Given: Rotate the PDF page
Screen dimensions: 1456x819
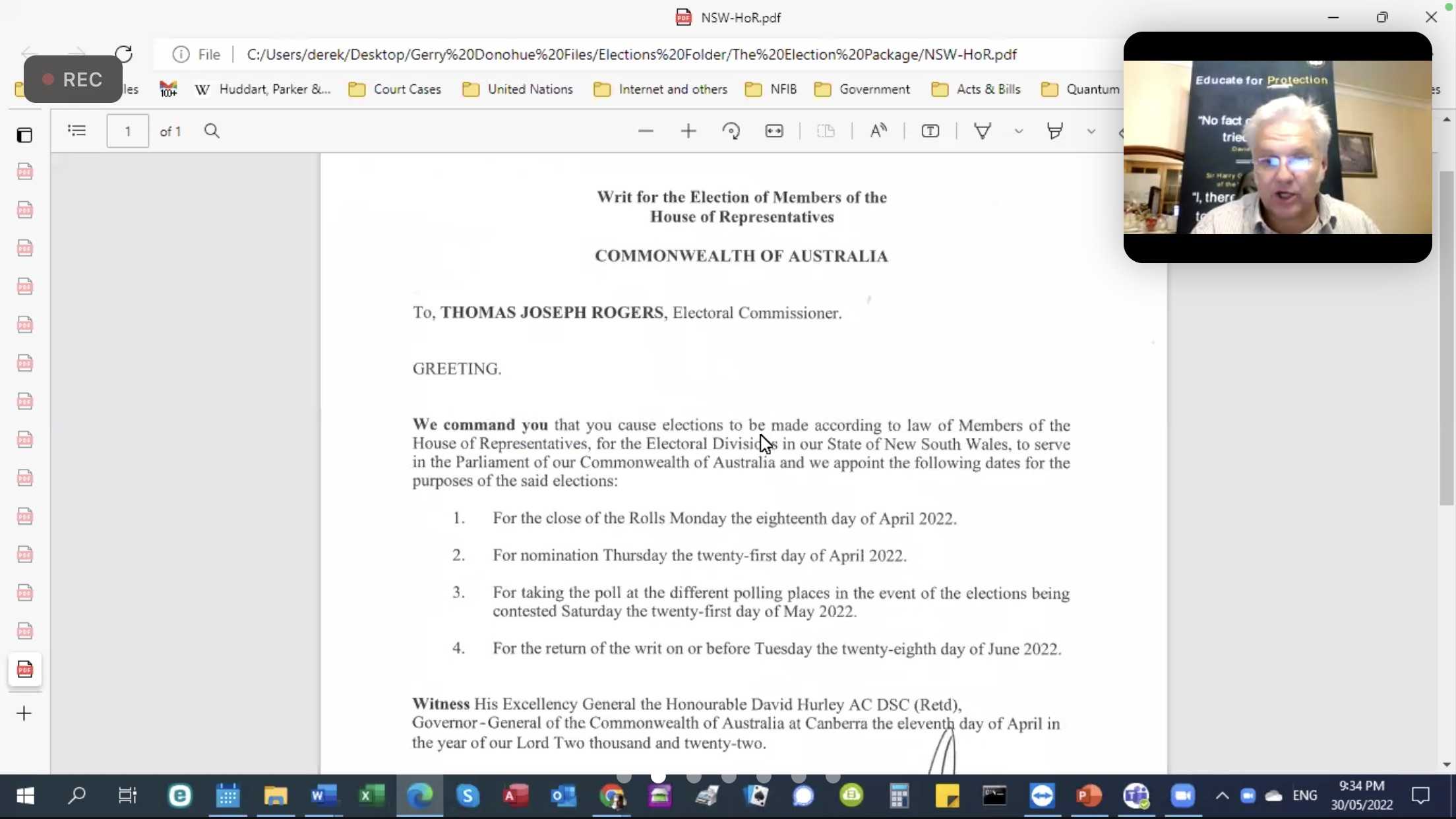Looking at the screenshot, I should click(731, 131).
